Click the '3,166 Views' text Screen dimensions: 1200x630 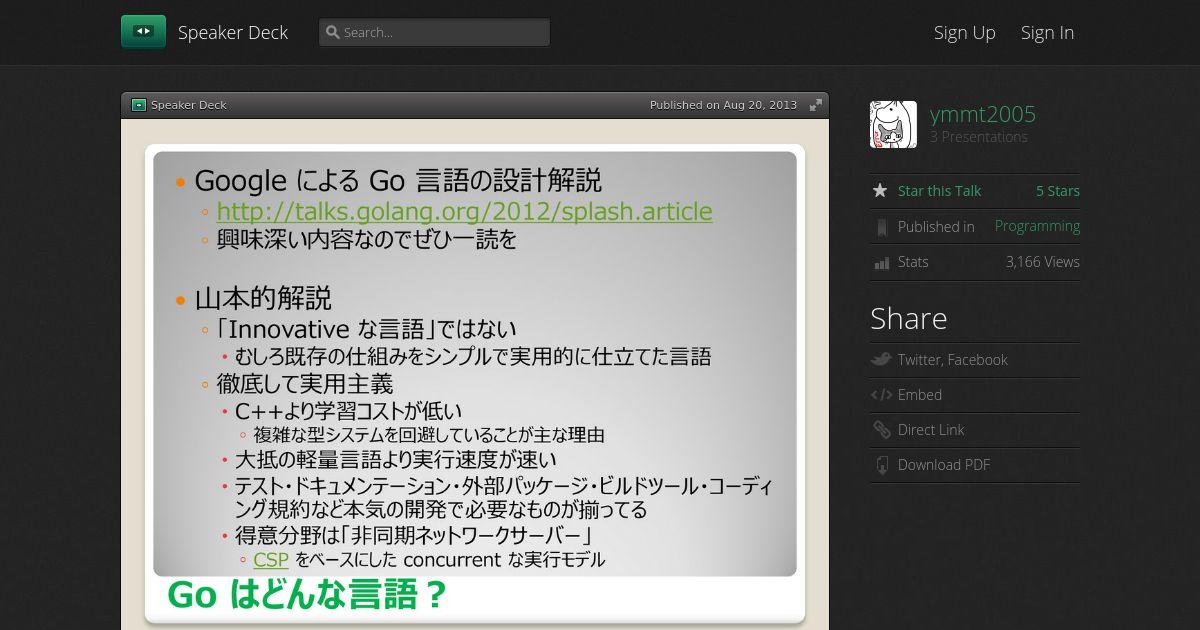1042,262
